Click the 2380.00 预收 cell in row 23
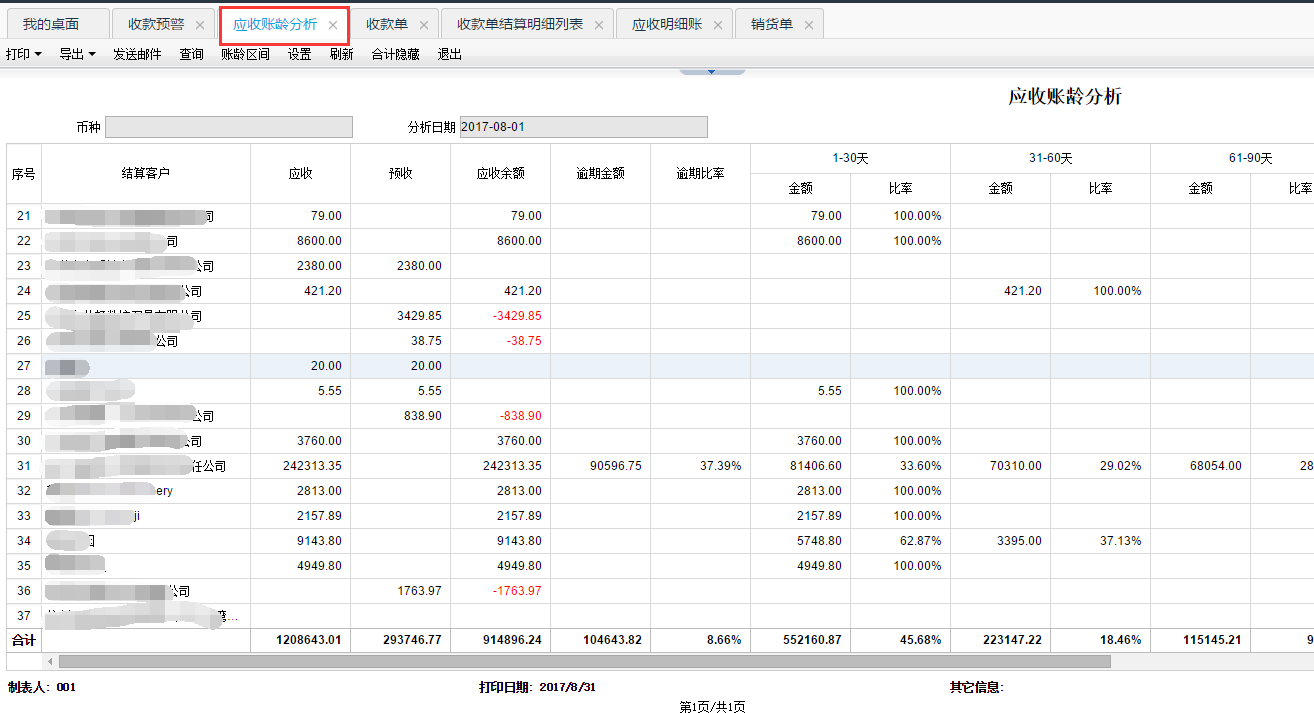 (x=401, y=266)
